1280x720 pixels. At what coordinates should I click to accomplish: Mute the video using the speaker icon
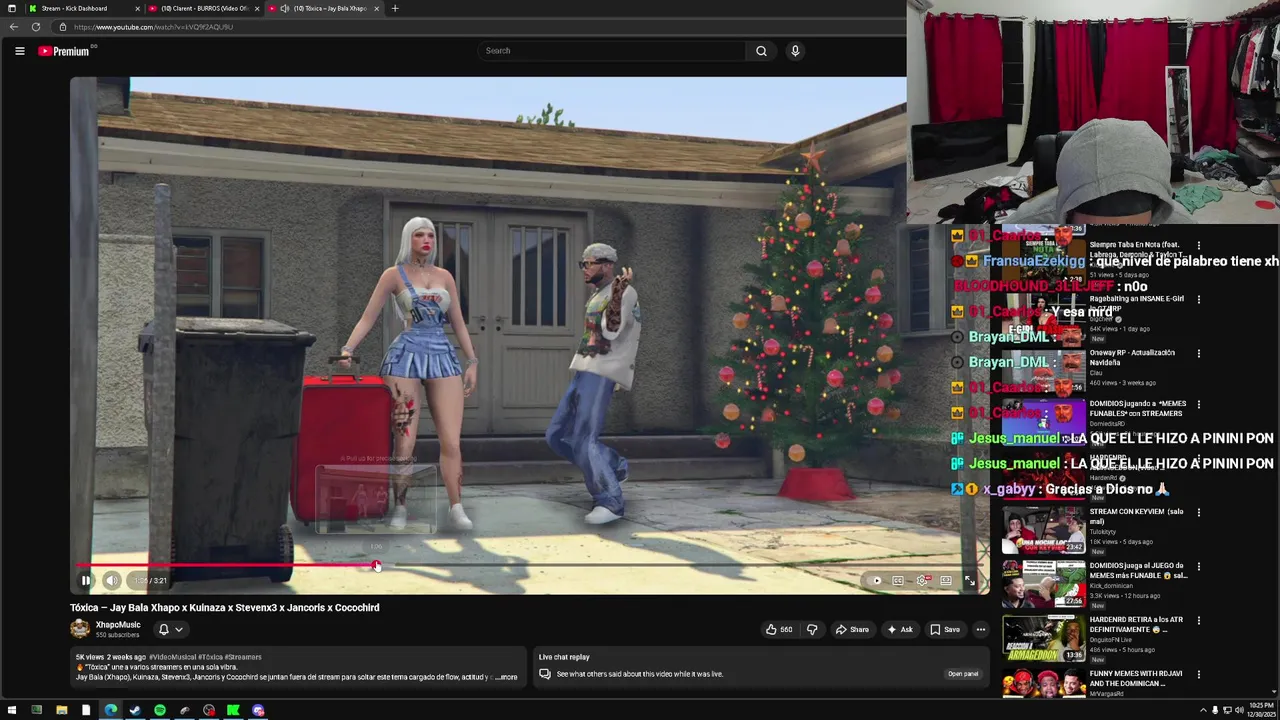point(112,581)
